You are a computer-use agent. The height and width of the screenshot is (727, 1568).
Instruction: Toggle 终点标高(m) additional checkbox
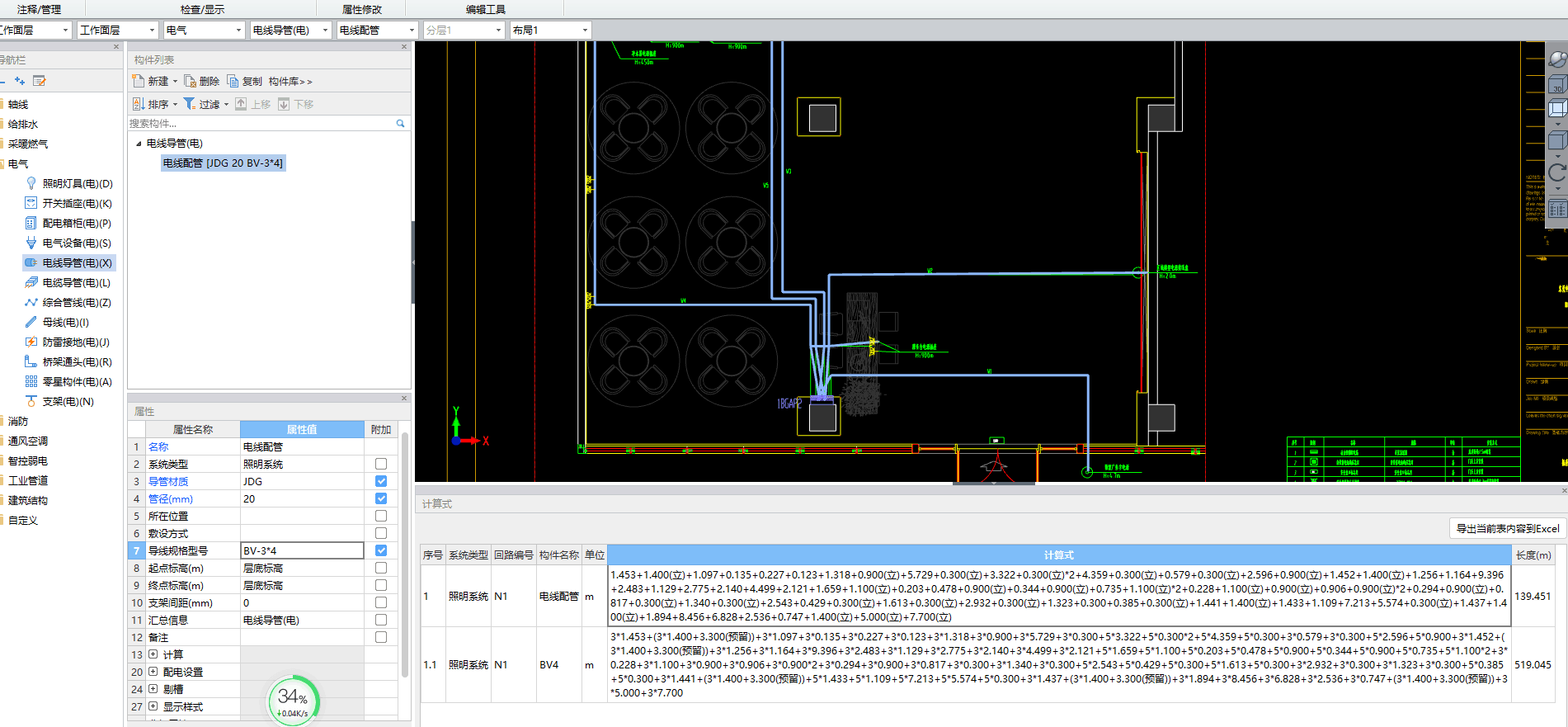pos(381,585)
